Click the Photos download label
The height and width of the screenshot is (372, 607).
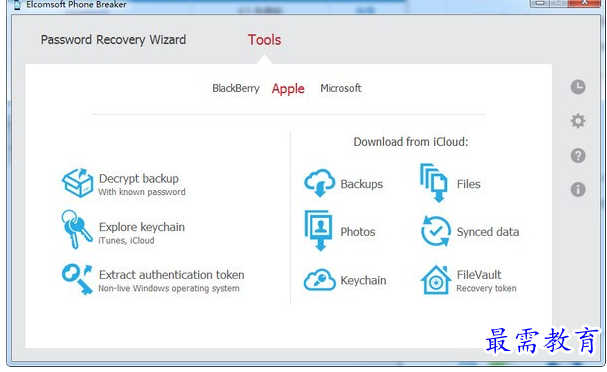tap(358, 232)
